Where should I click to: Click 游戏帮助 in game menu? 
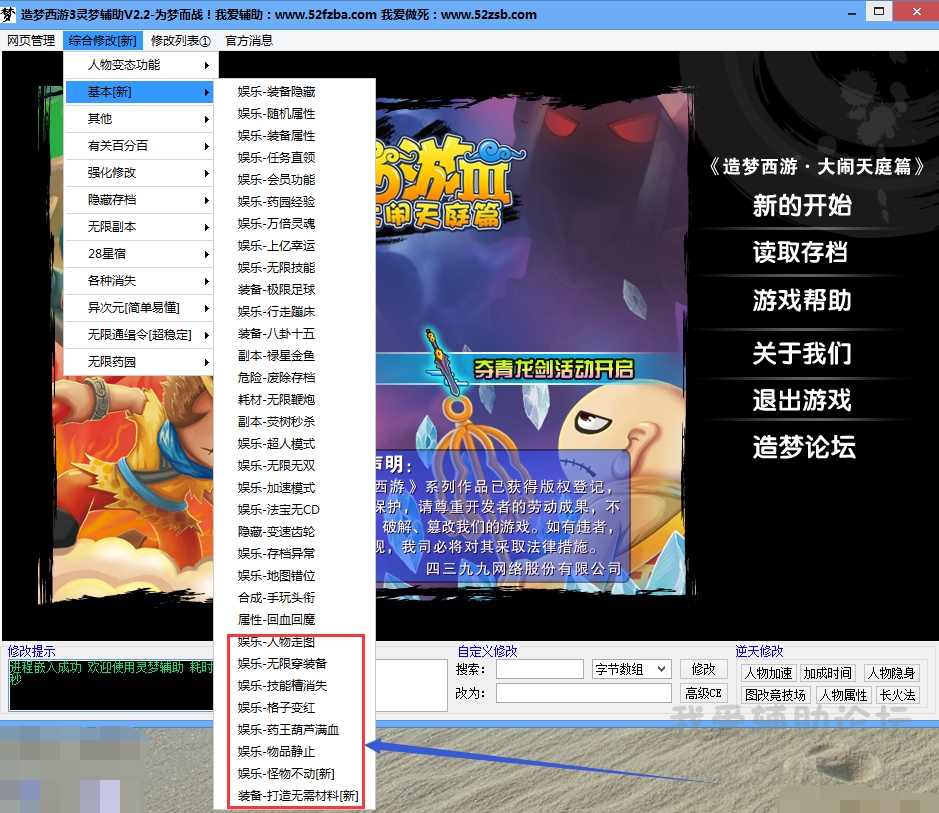802,300
